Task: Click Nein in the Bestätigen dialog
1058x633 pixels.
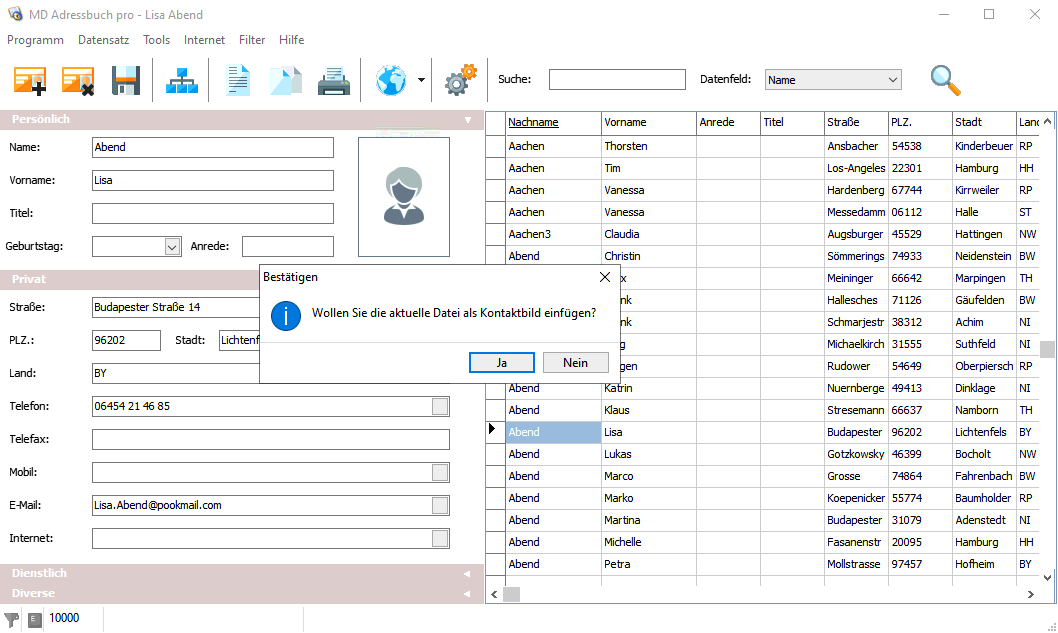Action: [x=575, y=363]
